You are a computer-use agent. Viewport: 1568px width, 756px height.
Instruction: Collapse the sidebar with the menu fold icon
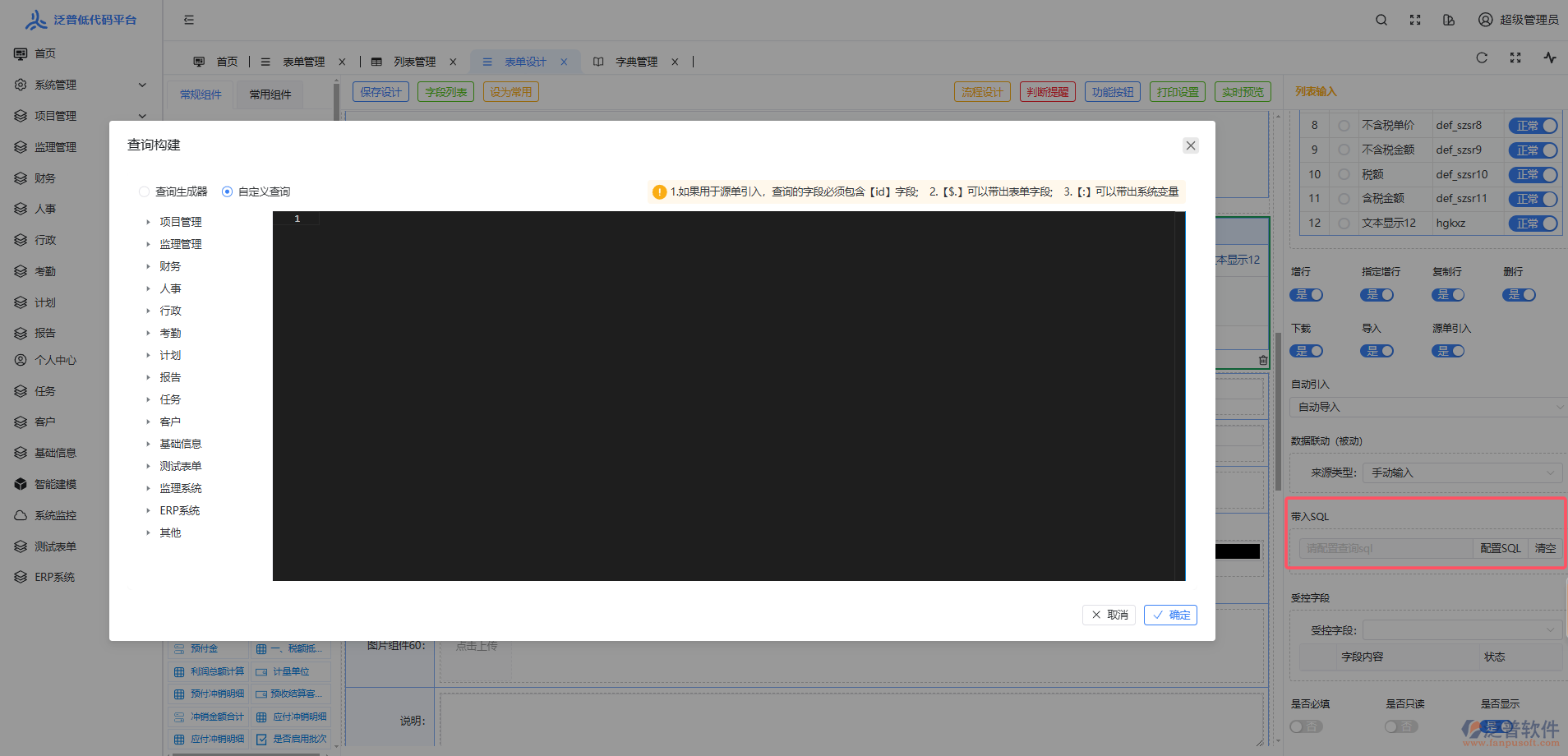[x=189, y=20]
